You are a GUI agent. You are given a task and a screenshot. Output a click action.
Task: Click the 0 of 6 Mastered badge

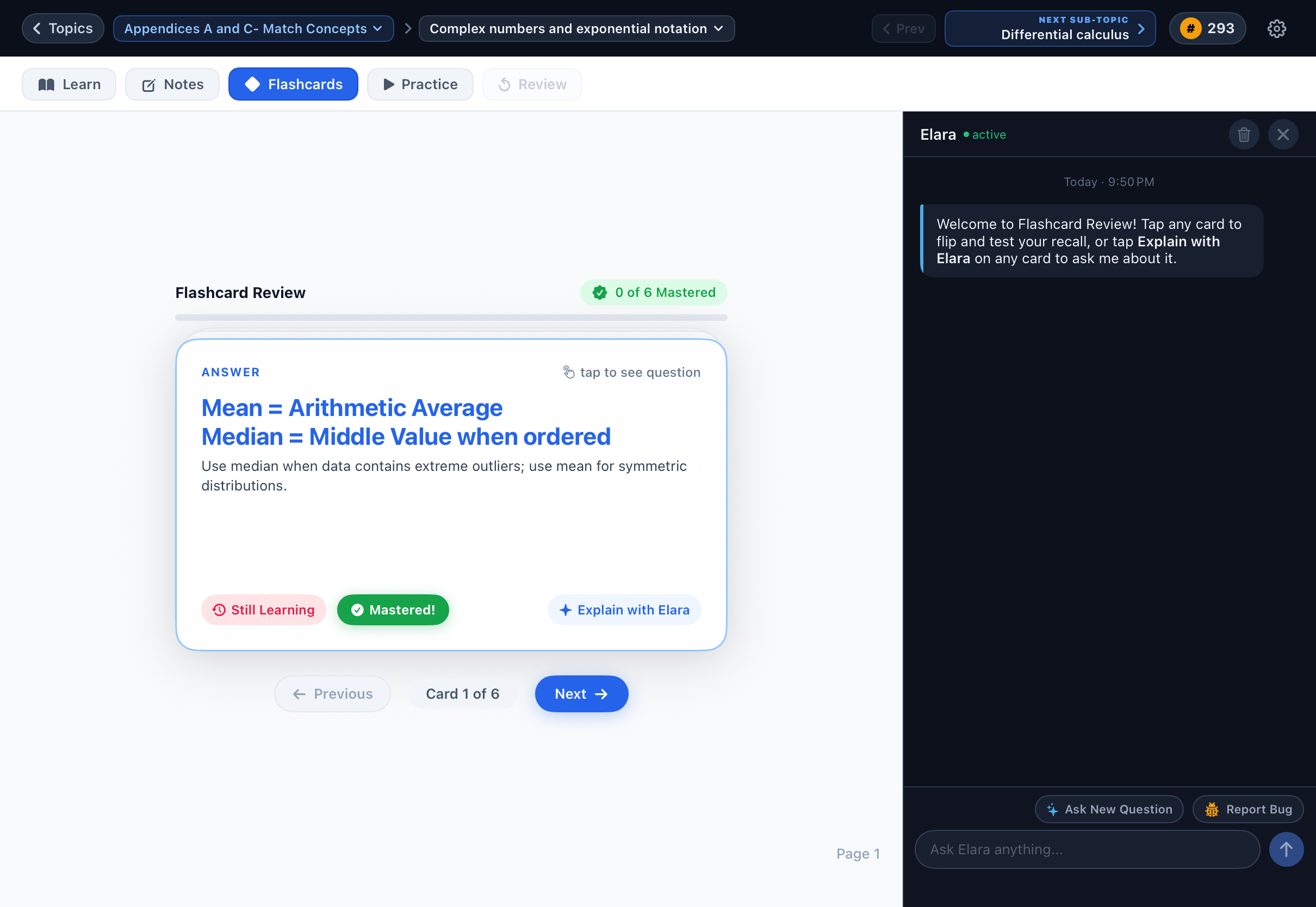654,292
